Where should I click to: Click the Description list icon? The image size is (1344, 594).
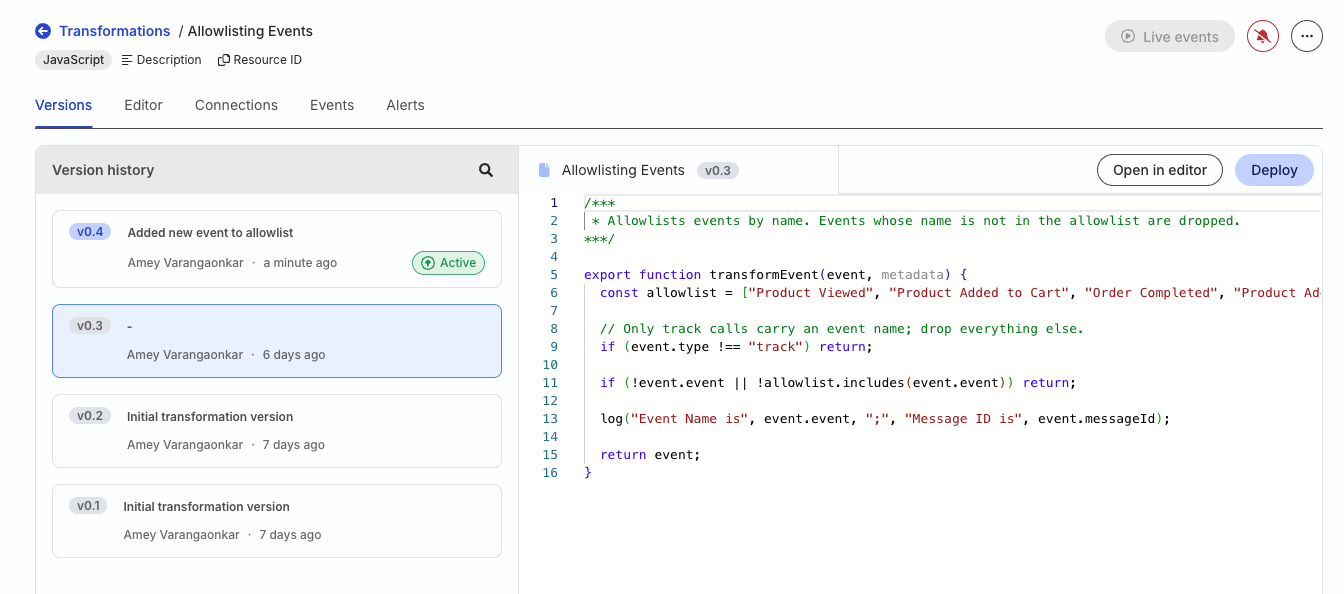[x=127, y=60]
